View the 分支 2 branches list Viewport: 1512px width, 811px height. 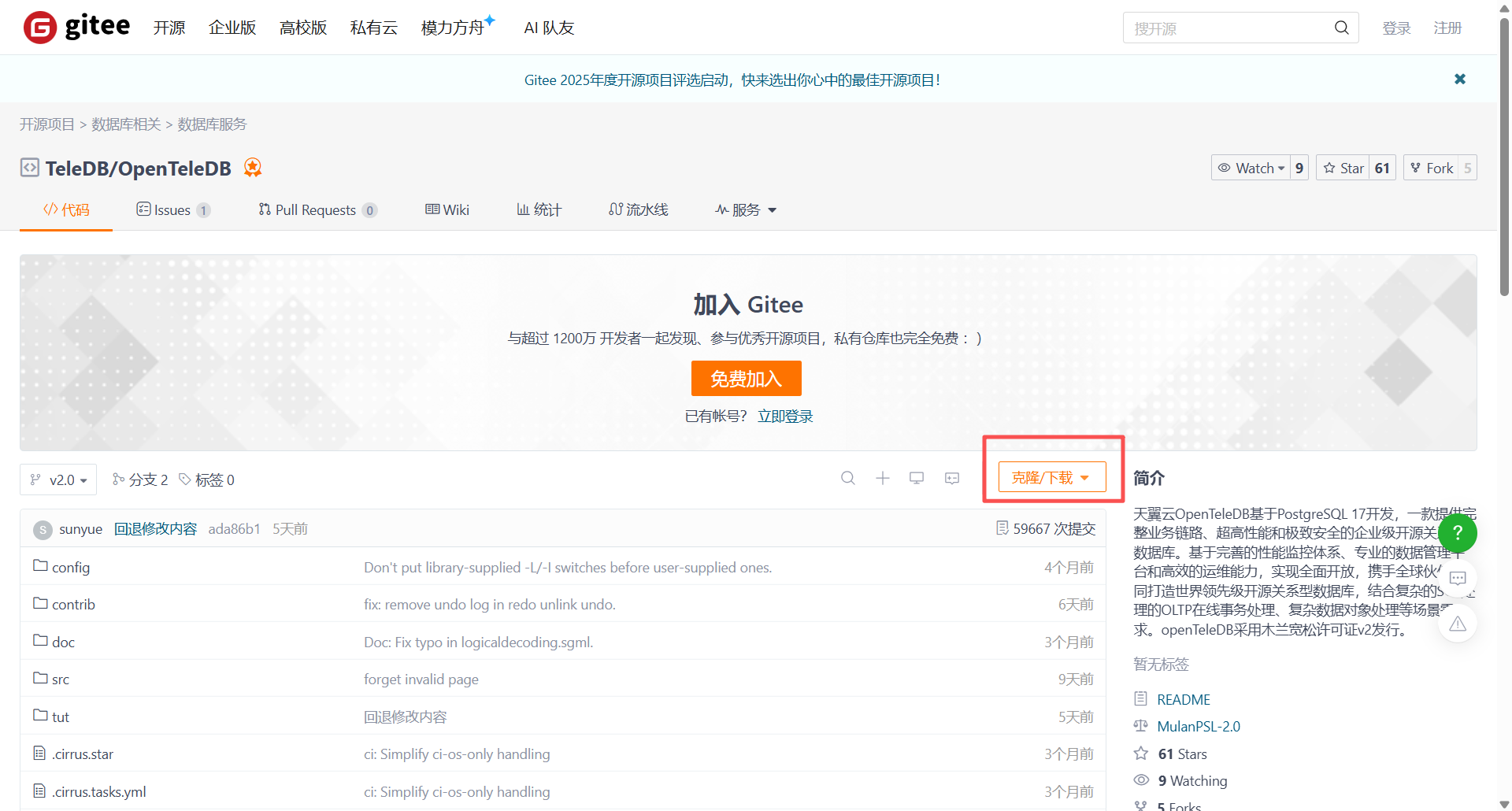[140, 480]
